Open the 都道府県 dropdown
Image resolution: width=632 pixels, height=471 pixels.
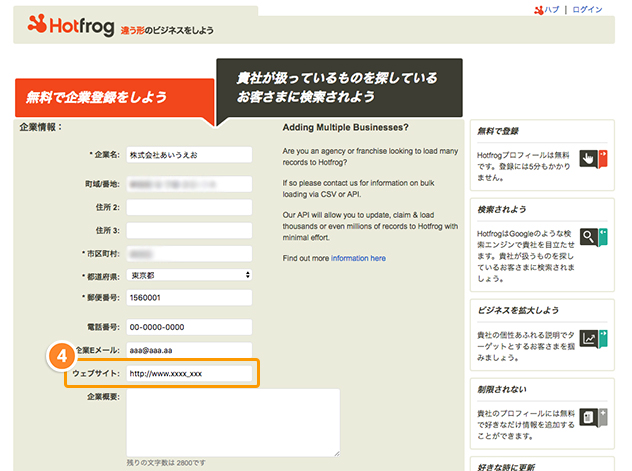189,275
